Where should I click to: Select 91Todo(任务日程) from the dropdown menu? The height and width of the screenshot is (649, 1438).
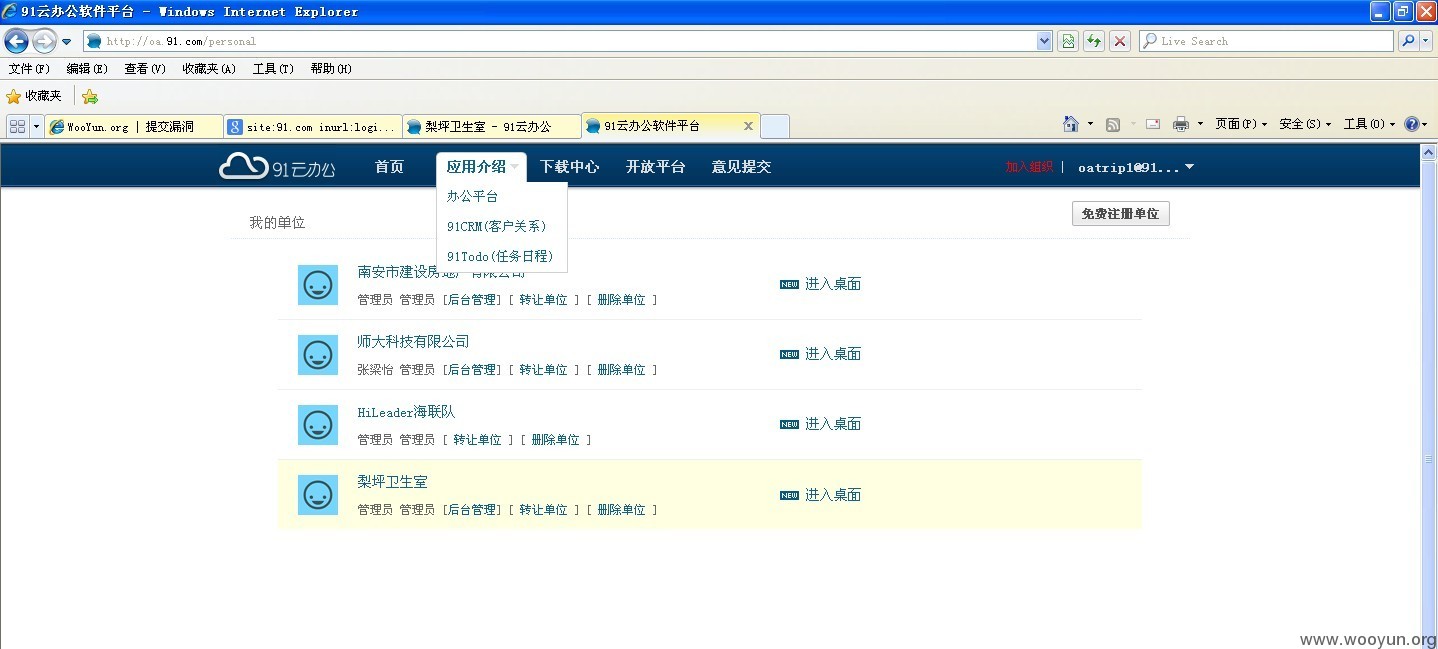tap(502, 256)
